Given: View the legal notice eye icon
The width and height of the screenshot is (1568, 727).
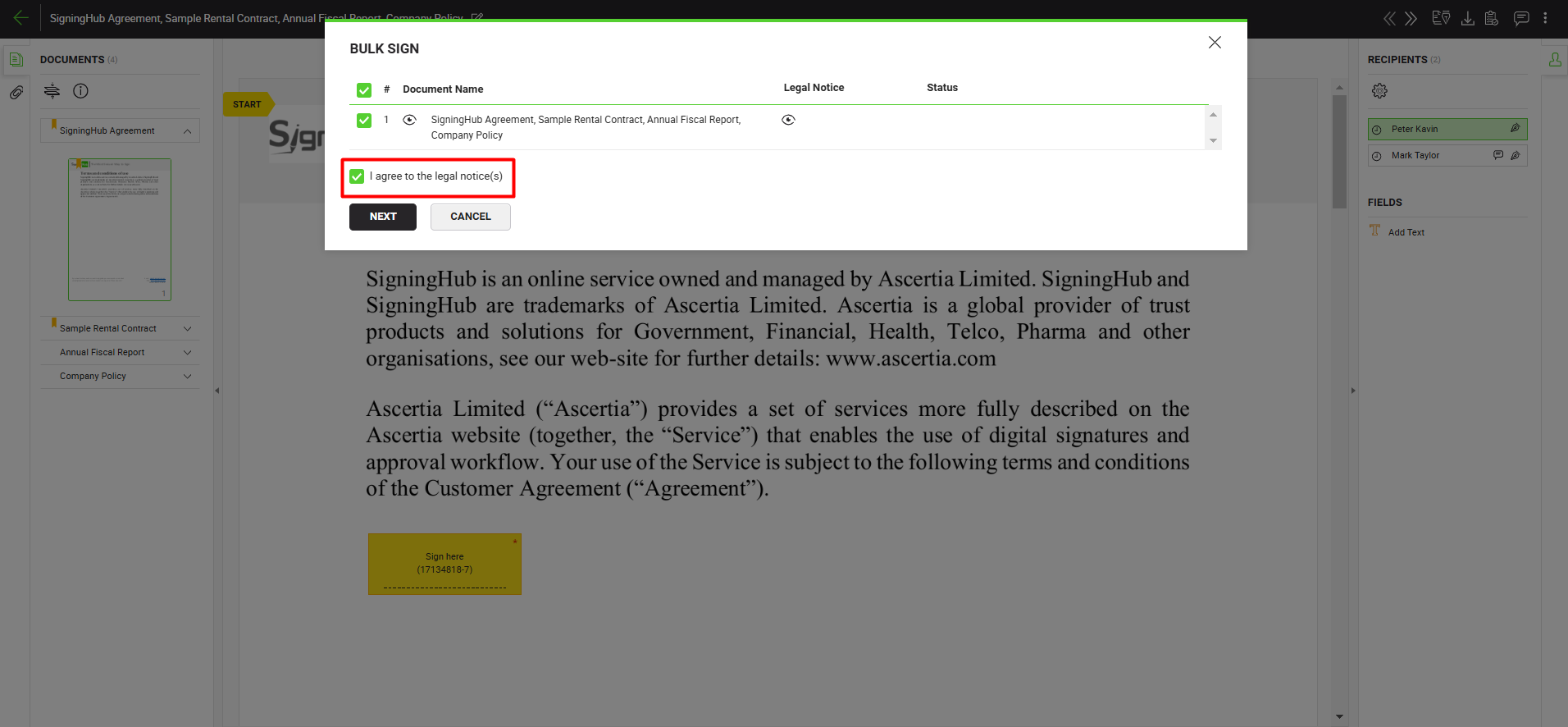Looking at the screenshot, I should pos(788,120).
